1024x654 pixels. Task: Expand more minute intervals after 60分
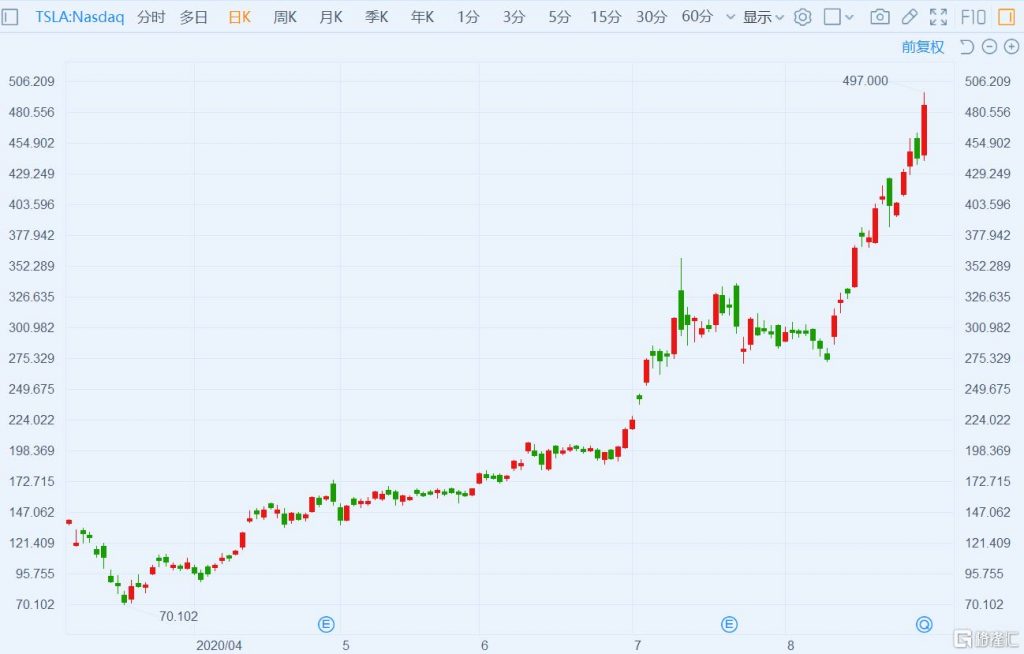click(729, 17)
